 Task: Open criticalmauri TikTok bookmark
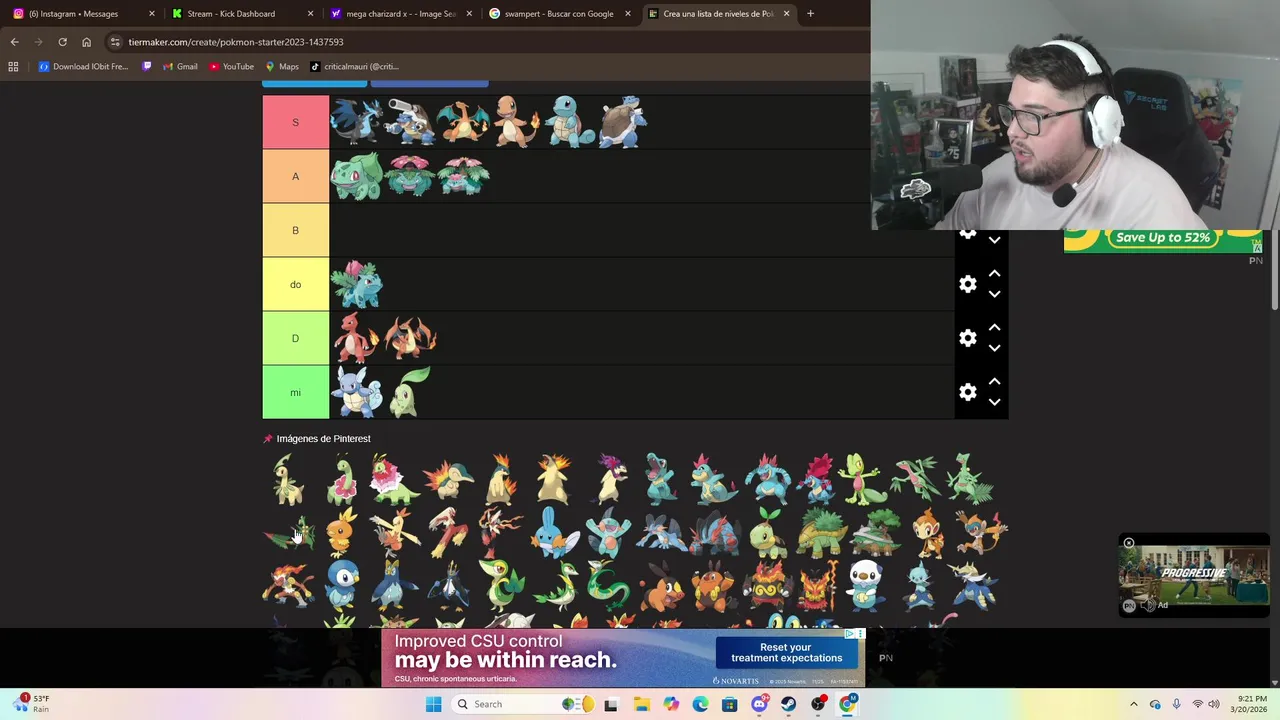point(354,67)
